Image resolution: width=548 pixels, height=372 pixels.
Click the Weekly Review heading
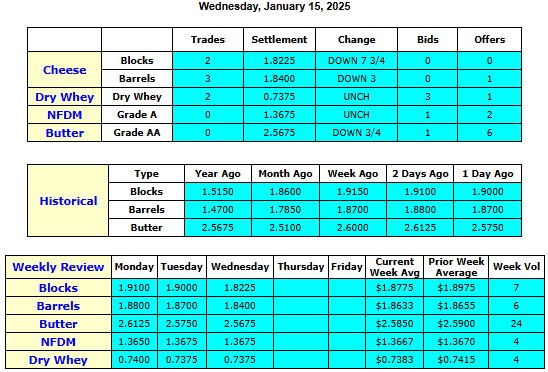tap(58, 267)
